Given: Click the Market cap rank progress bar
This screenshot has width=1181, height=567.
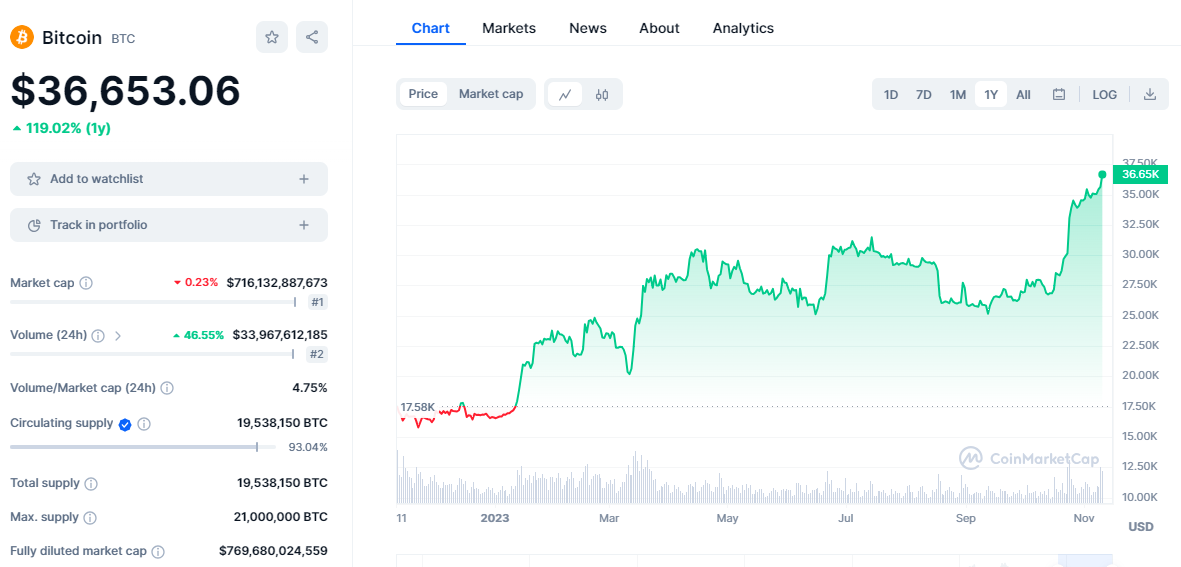Looking at the screenshot, I should (x=154, y=302).
